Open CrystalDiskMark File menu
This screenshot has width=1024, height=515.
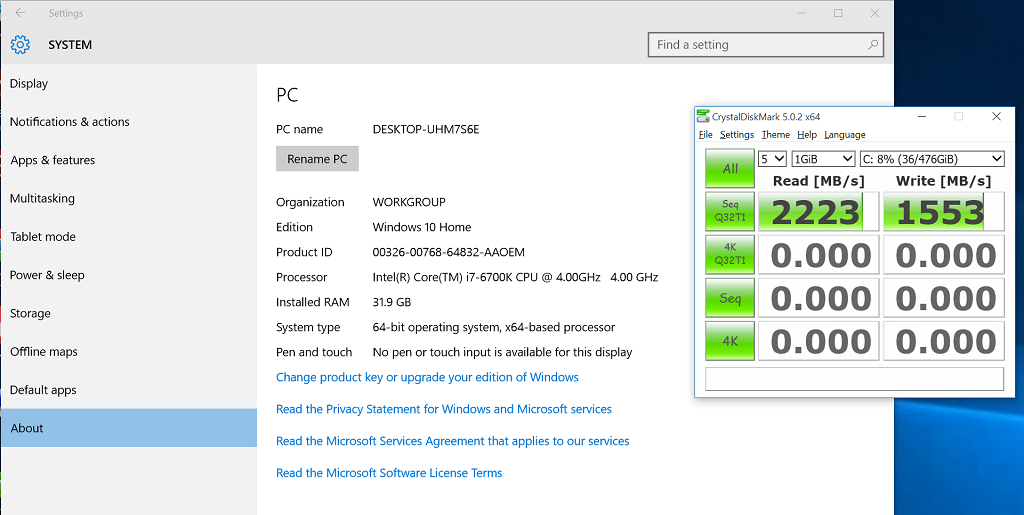[x=705, y=134]
